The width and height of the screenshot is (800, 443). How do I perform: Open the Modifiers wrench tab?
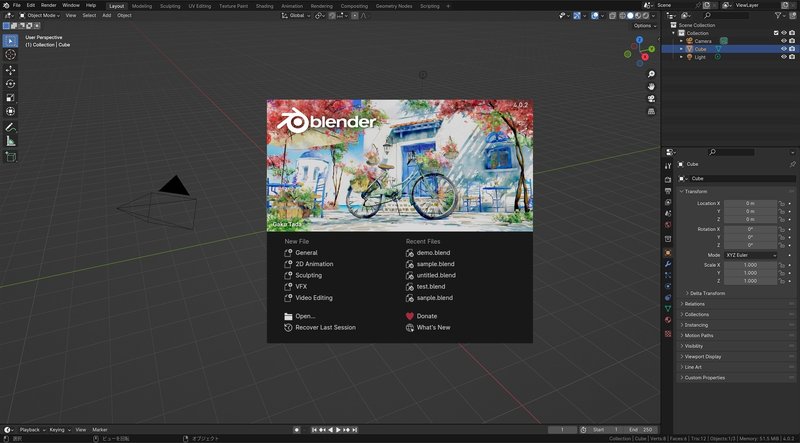click(668, 264)
